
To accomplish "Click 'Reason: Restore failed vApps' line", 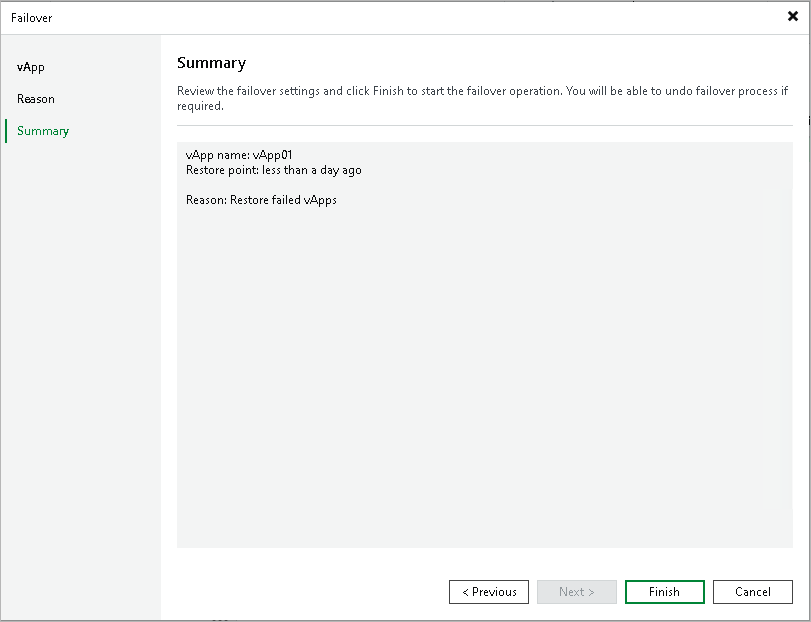I will (261, 200).
